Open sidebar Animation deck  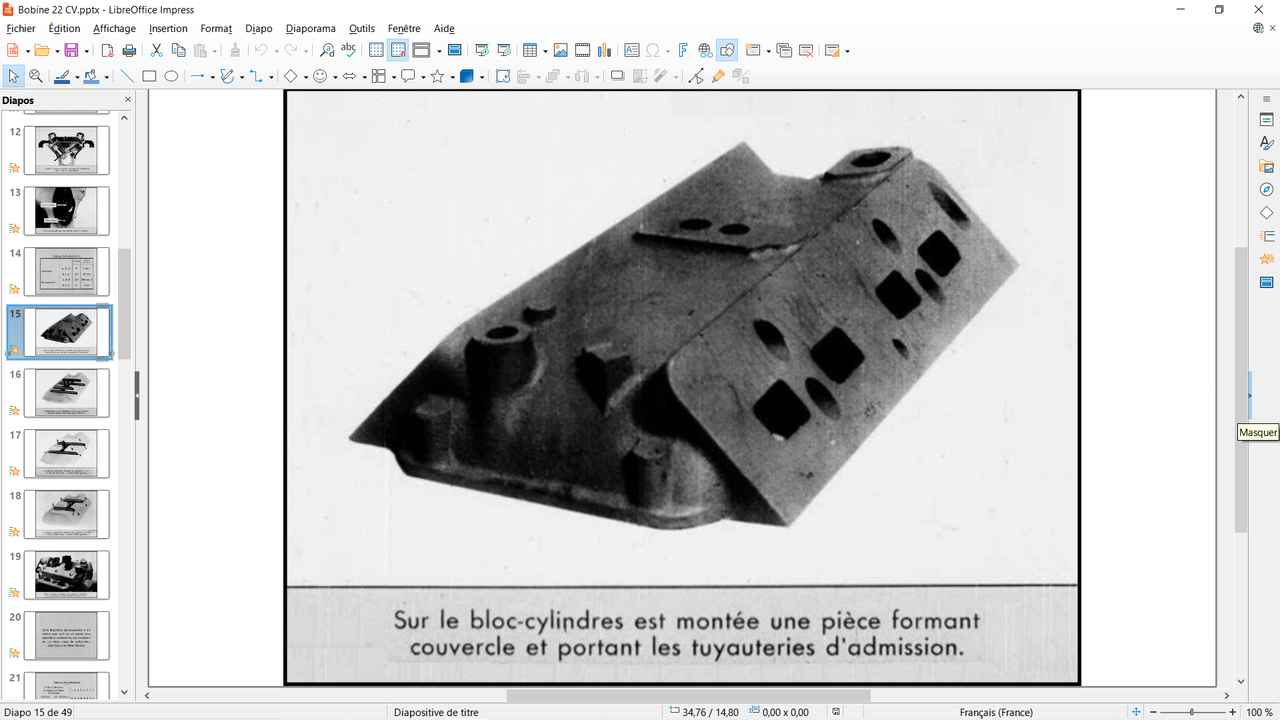(1266, 259)
